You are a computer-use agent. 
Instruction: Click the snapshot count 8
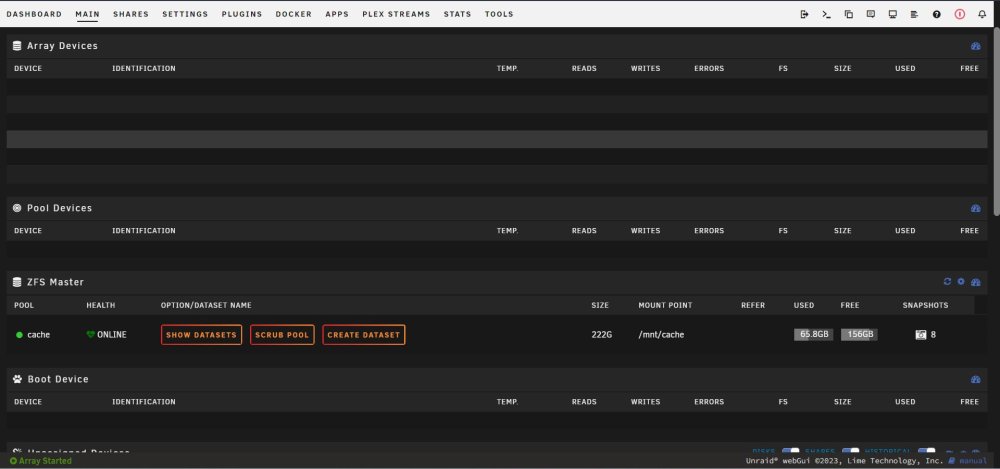coord(933,334)
